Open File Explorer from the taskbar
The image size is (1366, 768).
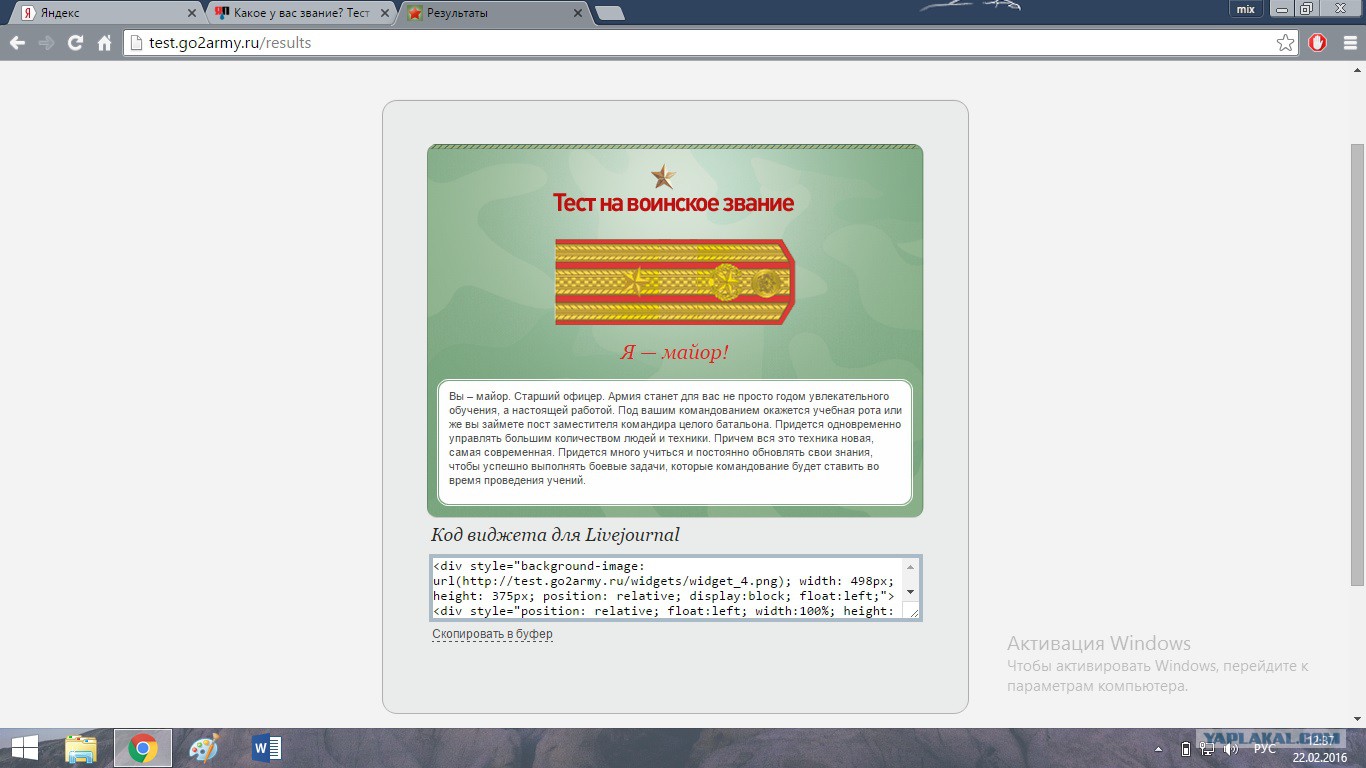(x=81, y=748)
